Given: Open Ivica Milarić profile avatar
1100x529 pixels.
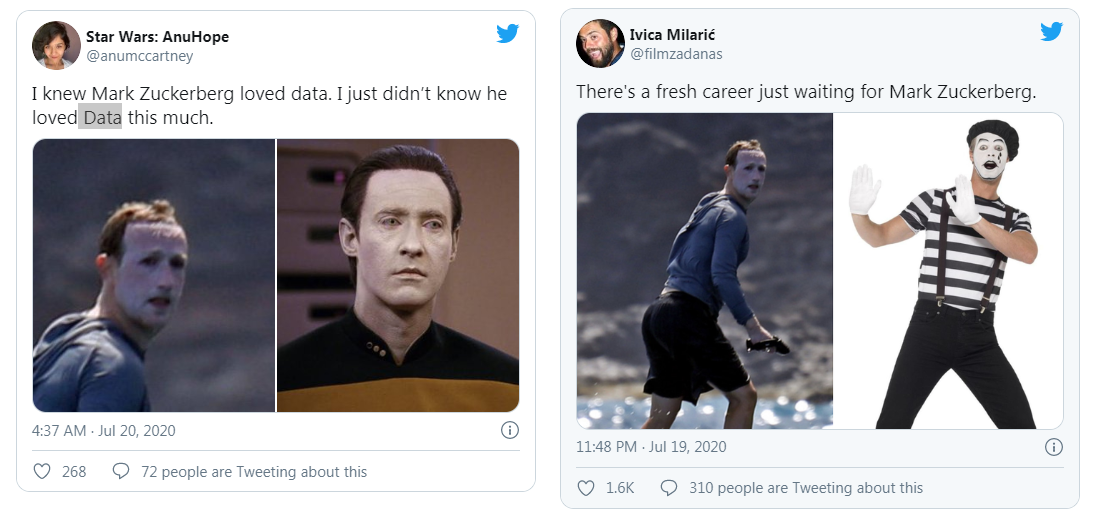Looking at the screenshot, I should click(x=600, y=43).
